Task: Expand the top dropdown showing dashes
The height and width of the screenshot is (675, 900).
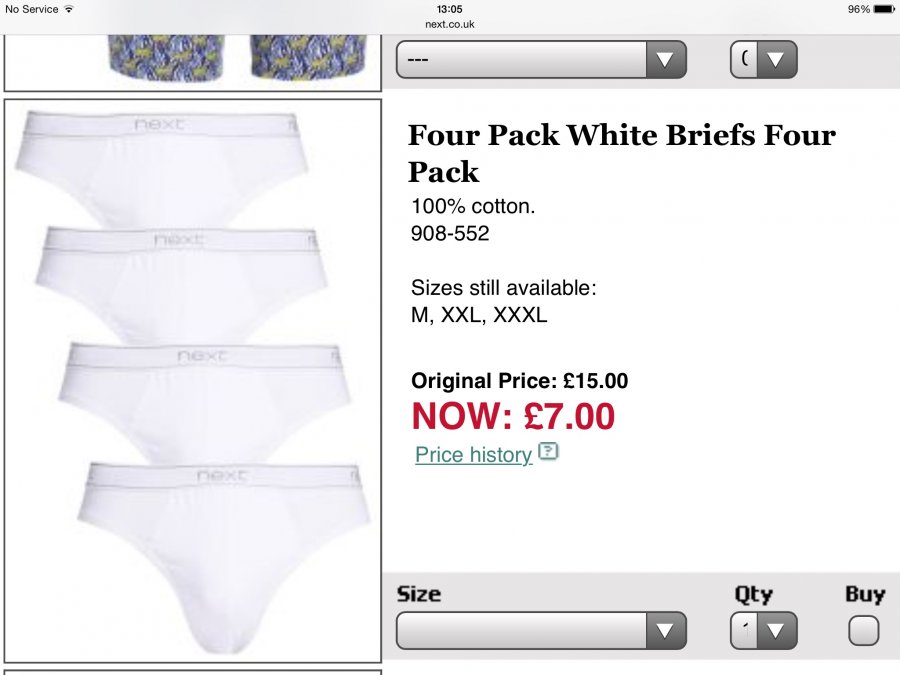Action: (x=541, y=60)
